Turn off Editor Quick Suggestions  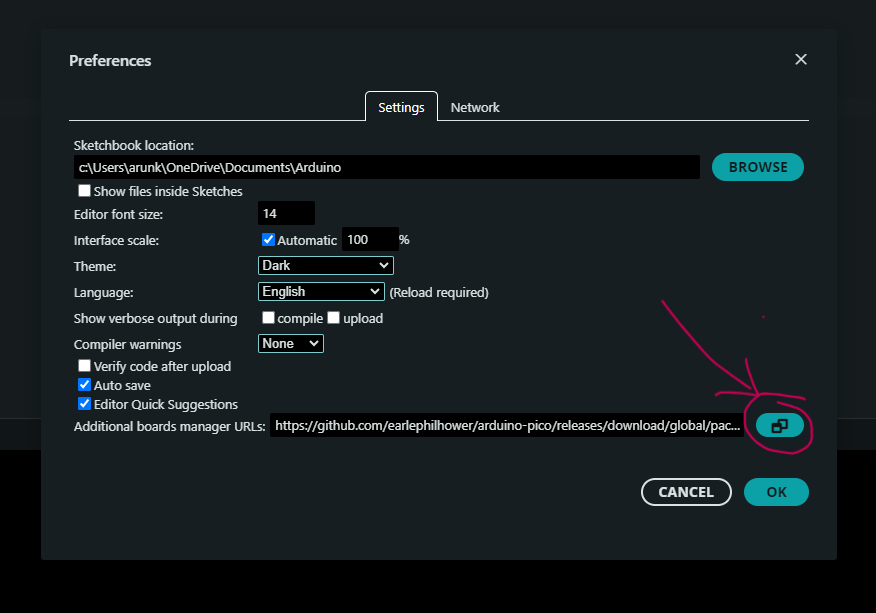(85, 404)
